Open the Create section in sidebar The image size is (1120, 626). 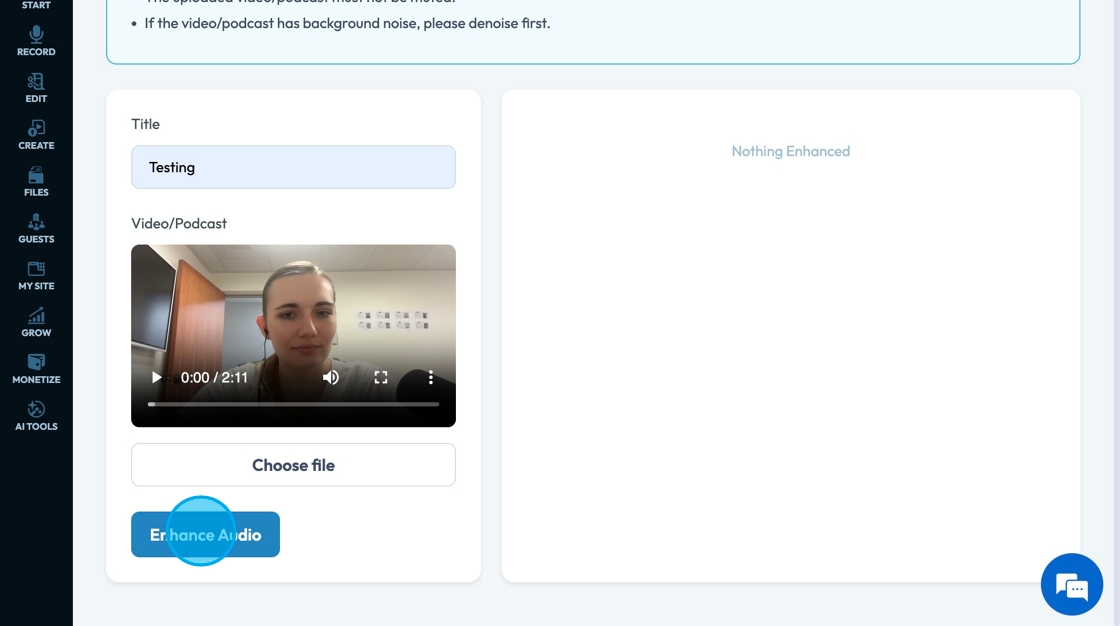(x=36, y=135)
